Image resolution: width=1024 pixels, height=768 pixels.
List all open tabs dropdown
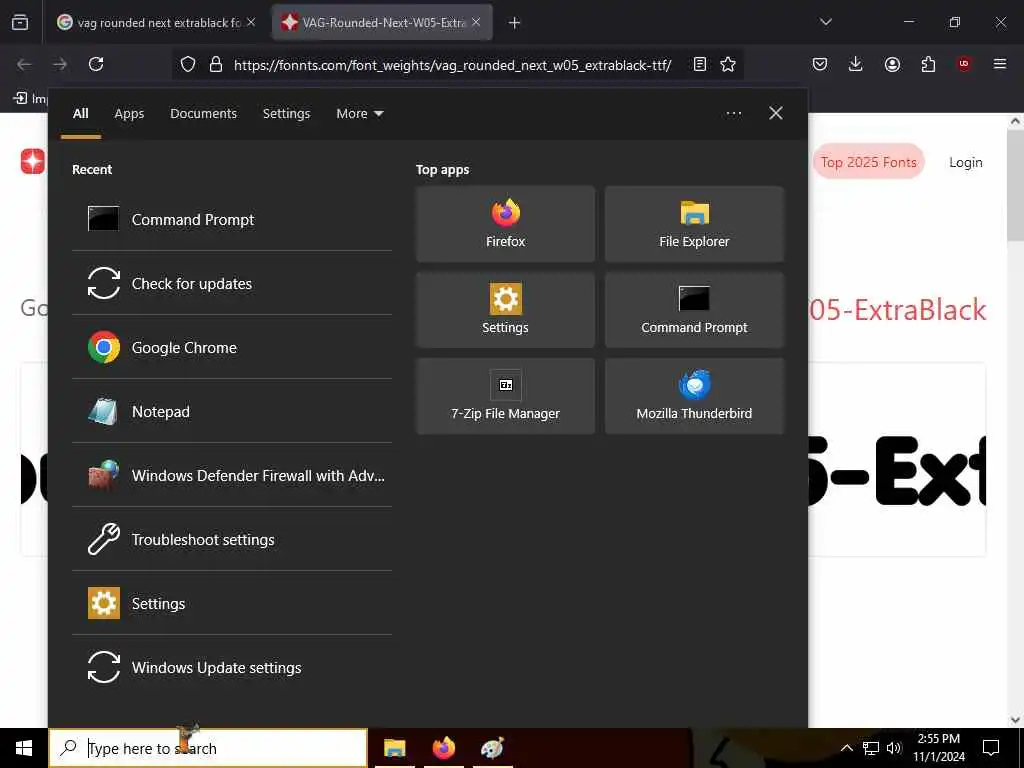pos(826,22)
